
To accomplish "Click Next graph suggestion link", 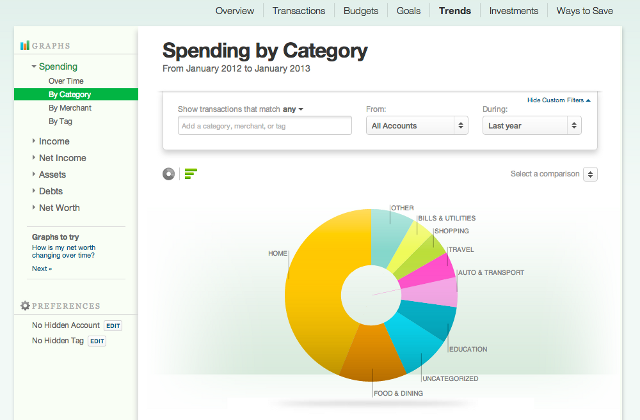I will (x=42, y=269).
